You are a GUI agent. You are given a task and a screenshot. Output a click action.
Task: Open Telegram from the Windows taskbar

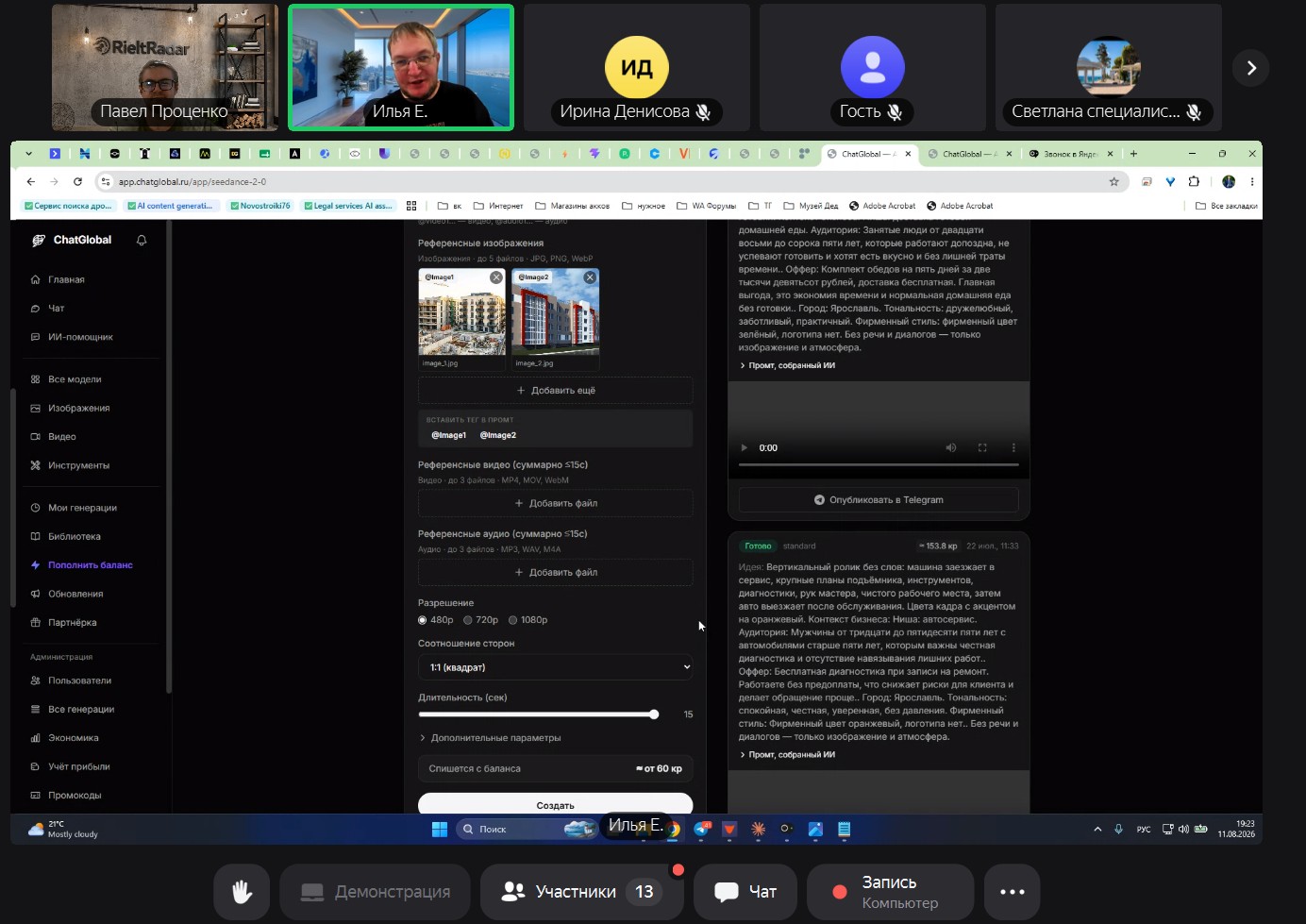pyautogui.click(x=702, y=830)
